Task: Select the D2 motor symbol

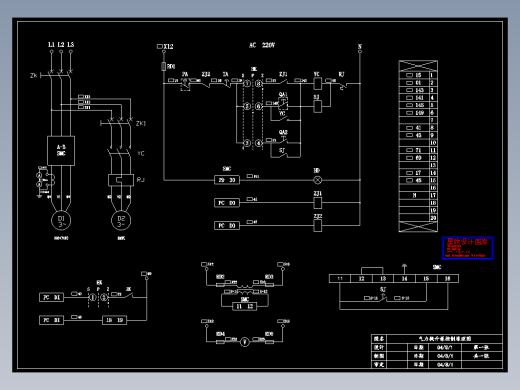Action: 121,221
